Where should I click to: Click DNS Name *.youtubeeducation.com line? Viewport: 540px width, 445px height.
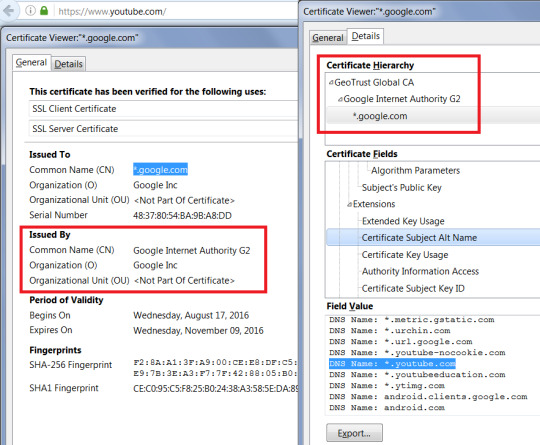(x=417, y=375)
